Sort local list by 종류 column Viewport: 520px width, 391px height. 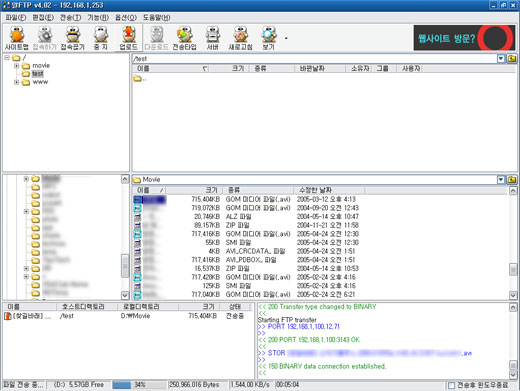258,190
